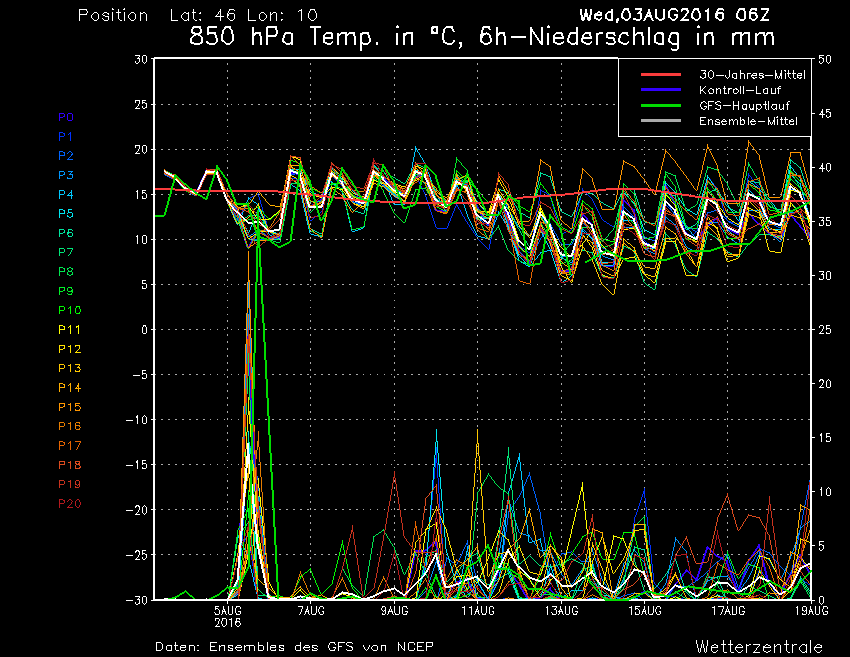Click the 30 value on temperature axis

point(141,60)
